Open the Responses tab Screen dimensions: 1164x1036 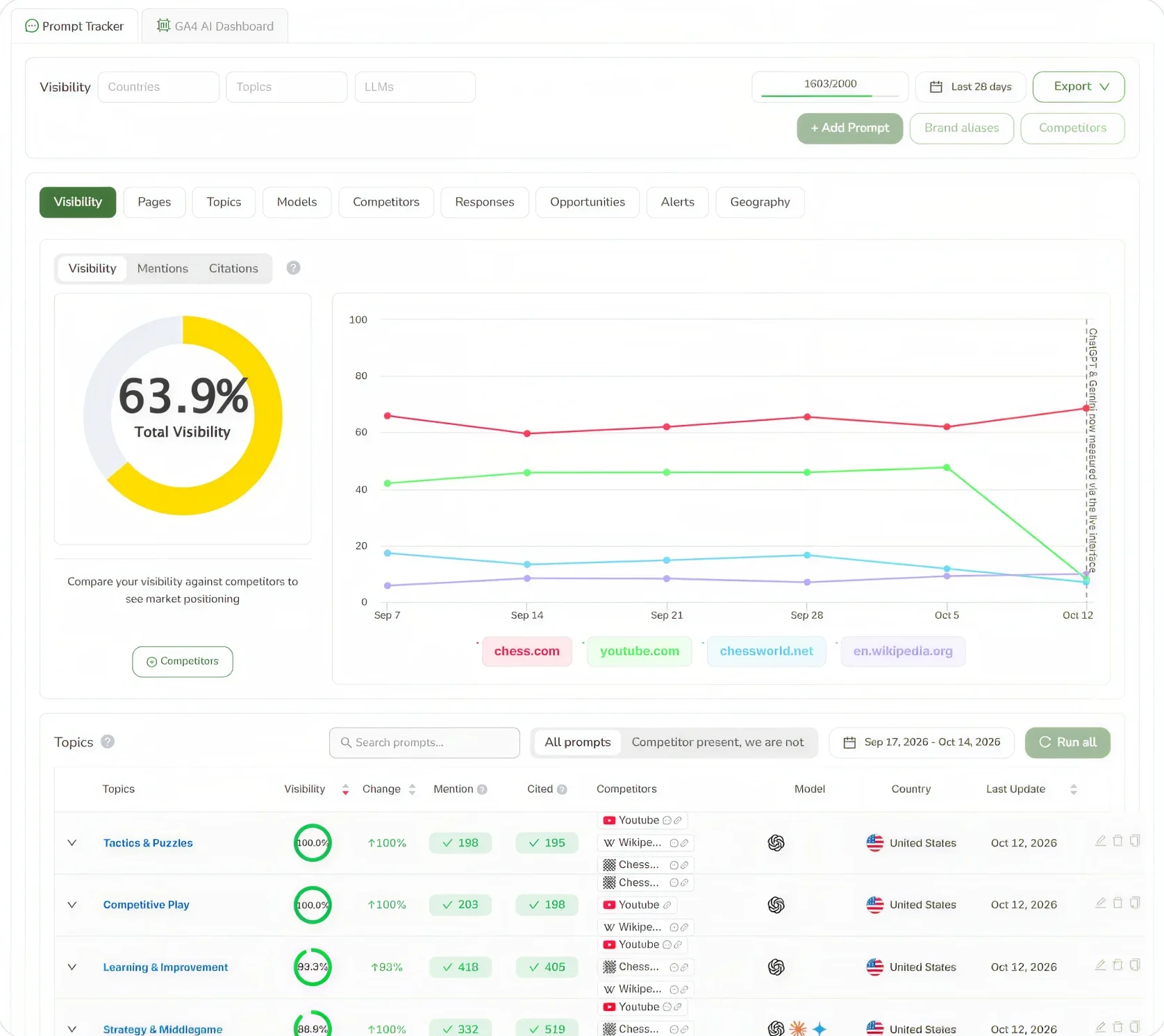click(485, 202)
